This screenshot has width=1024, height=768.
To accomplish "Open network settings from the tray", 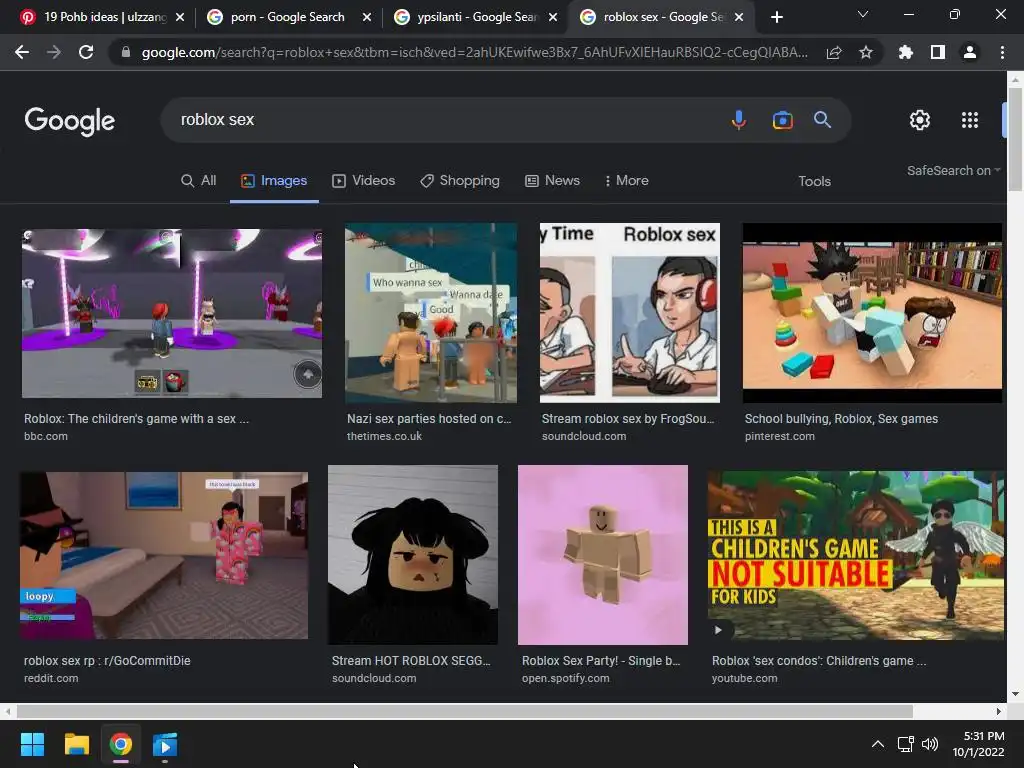I will click(905, 744).
